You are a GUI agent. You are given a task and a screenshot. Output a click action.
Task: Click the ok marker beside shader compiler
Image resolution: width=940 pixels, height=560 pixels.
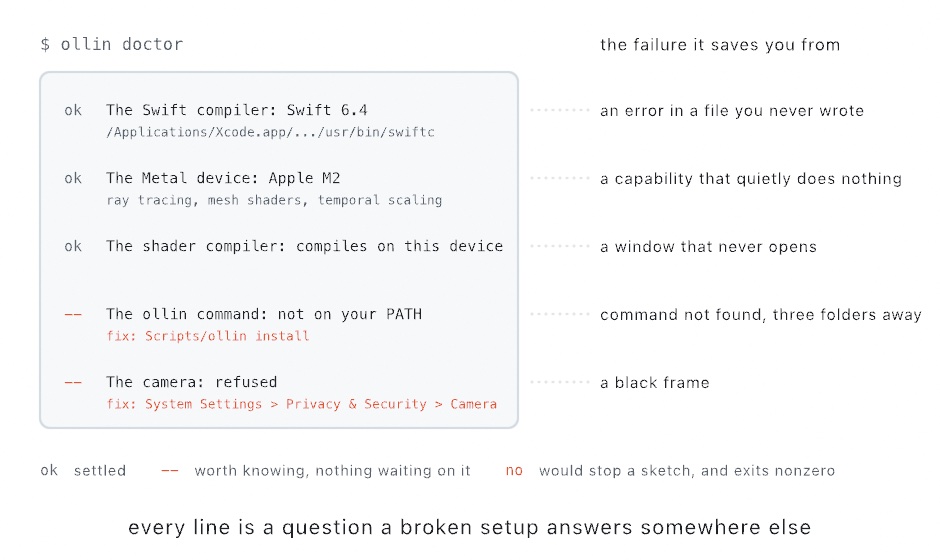point(73,246)
